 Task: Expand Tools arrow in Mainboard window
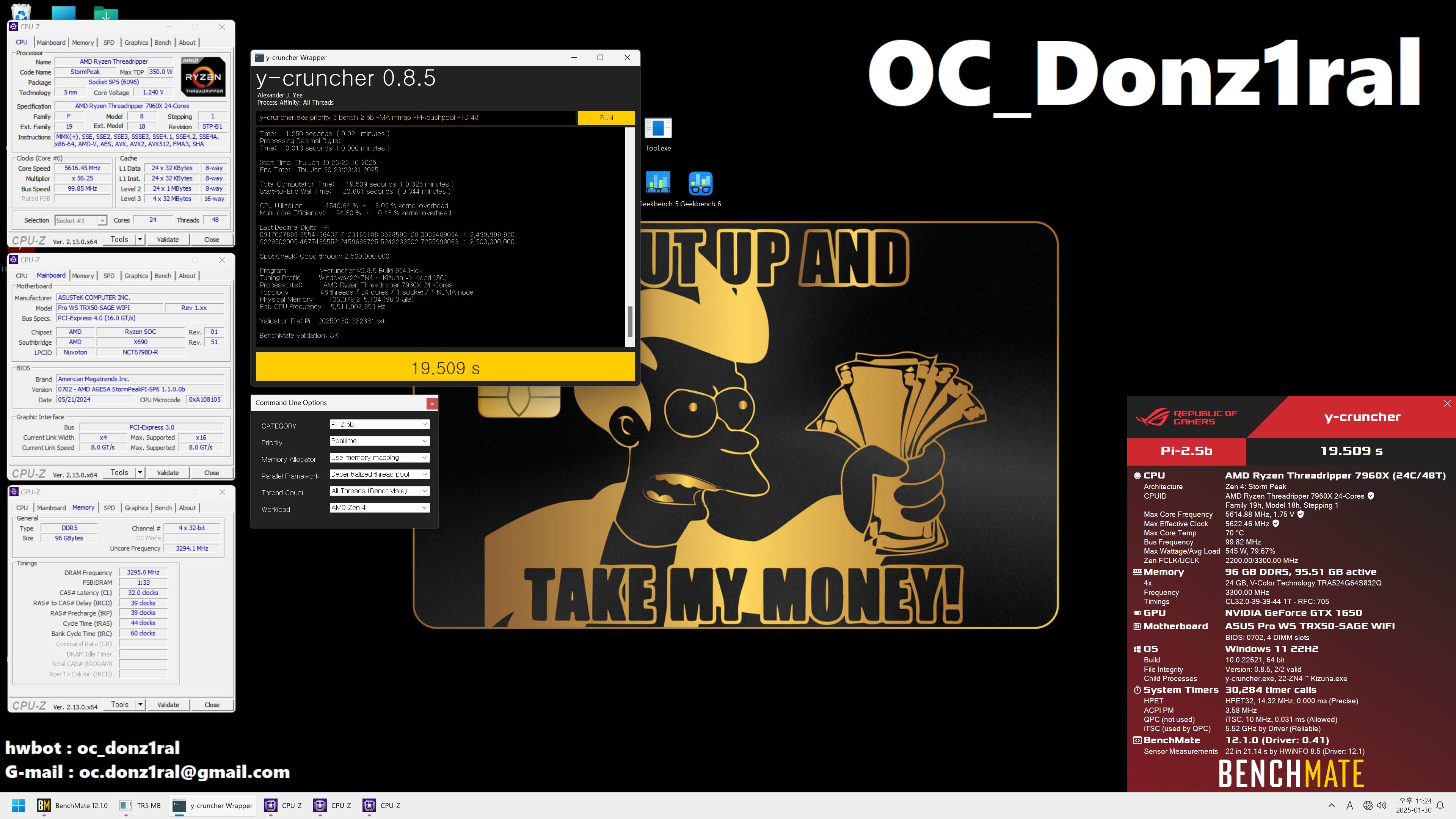click(x=140, y=472)
